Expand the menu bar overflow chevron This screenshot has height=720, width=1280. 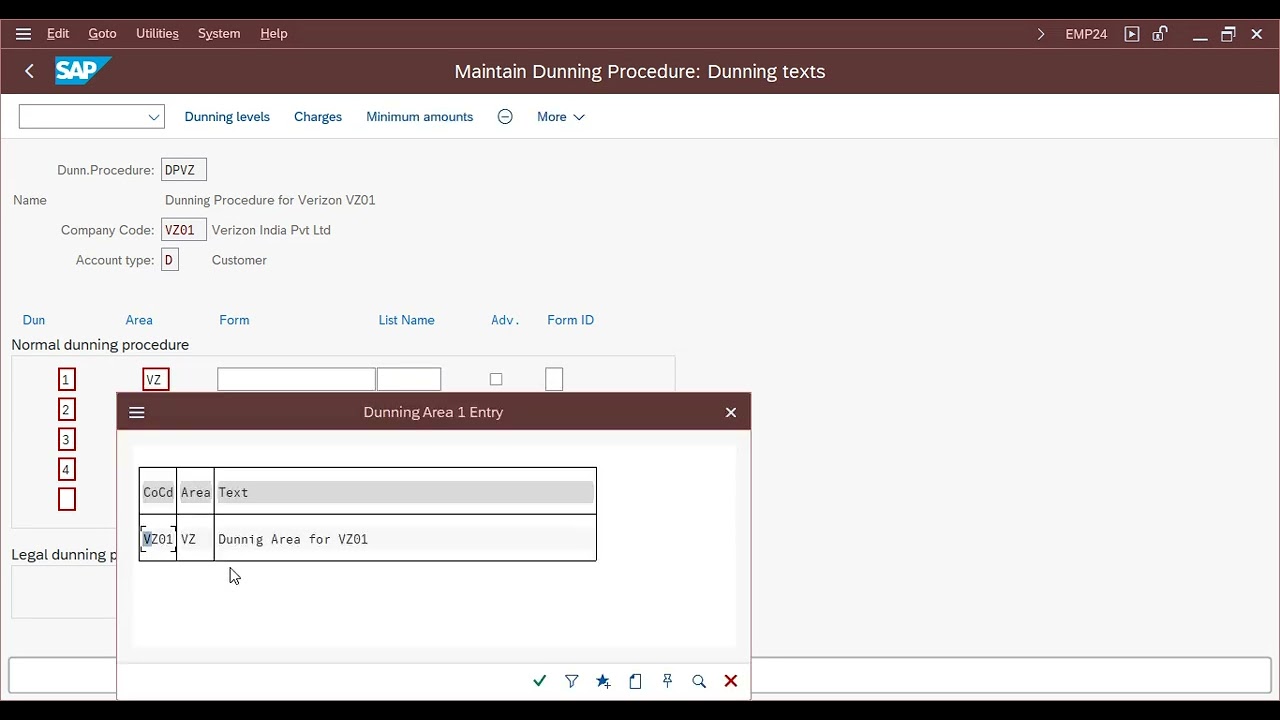1041,34
